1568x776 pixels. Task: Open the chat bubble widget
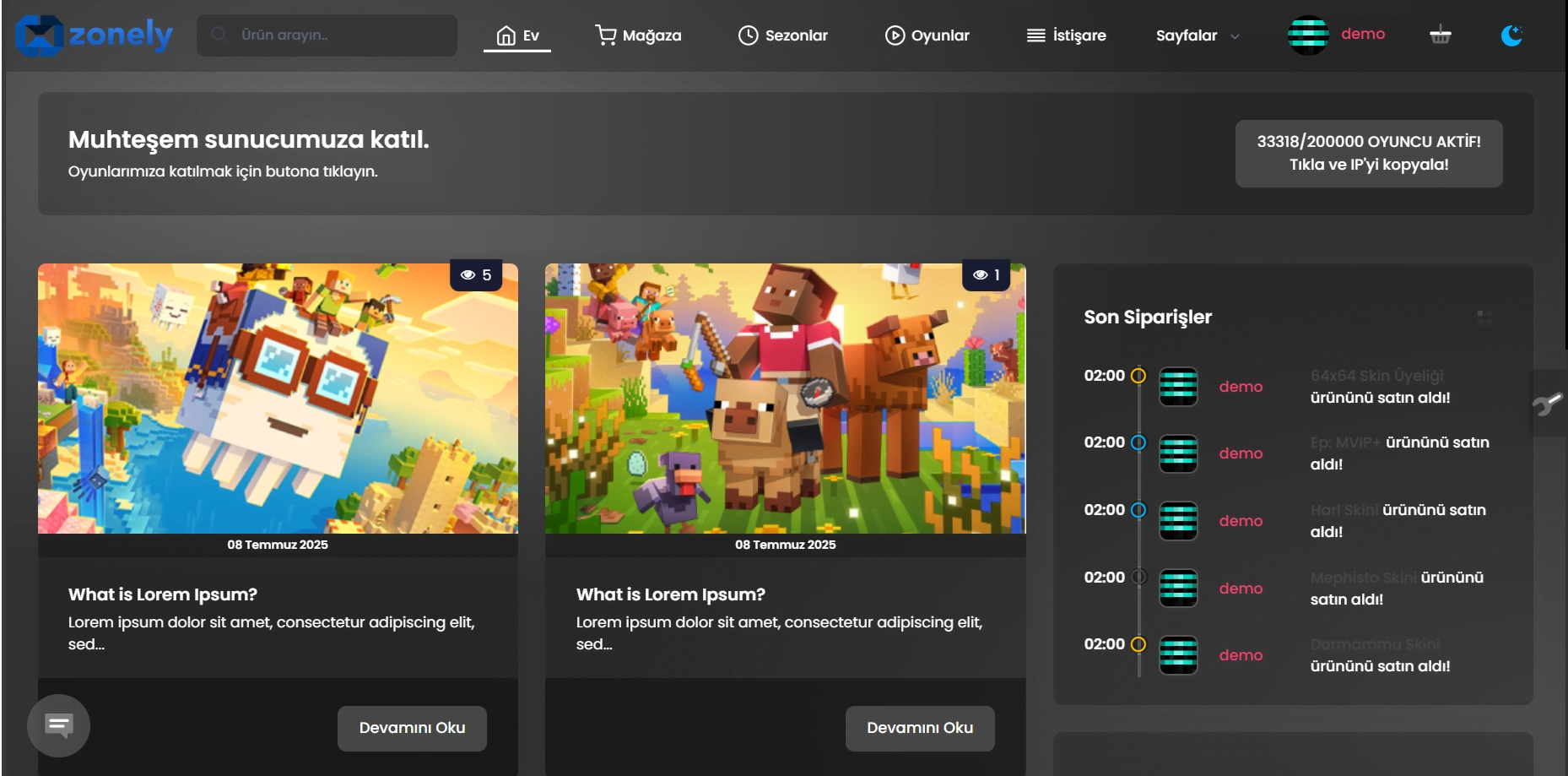click(x=58, y=725)
